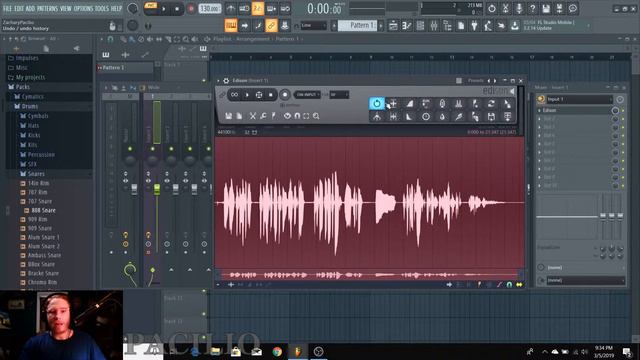Open the PATTERNS menu
This screenshot has width=640, height=360.
click(48, 8)
